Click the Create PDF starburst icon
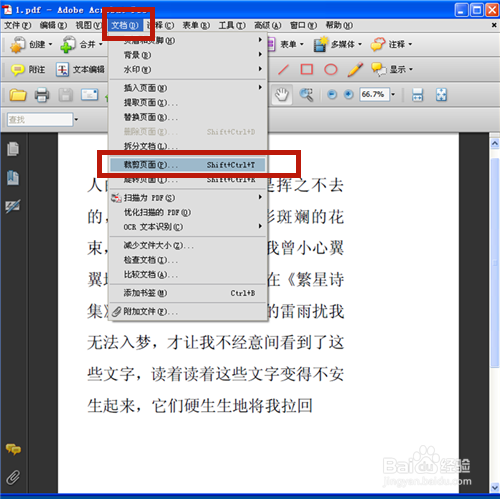Viewport: 500px width, 499px height. coord(17,44)
